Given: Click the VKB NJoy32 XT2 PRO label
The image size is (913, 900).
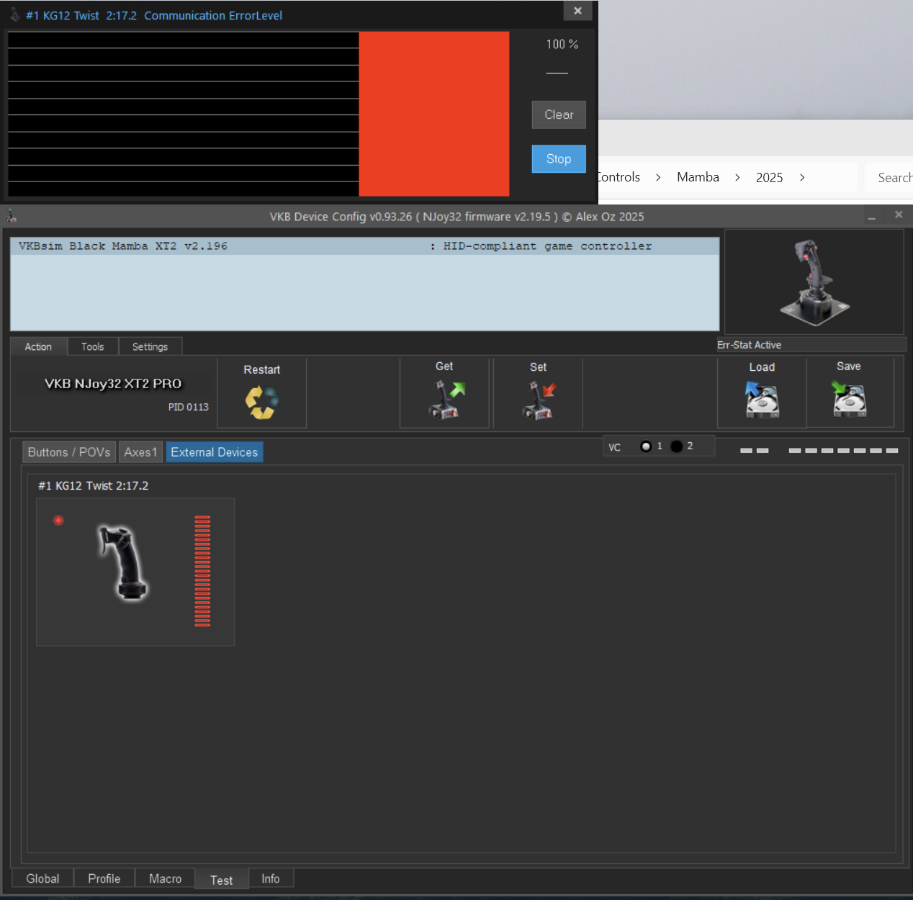Looking at the screenshot, I should [x=113, y=384].
